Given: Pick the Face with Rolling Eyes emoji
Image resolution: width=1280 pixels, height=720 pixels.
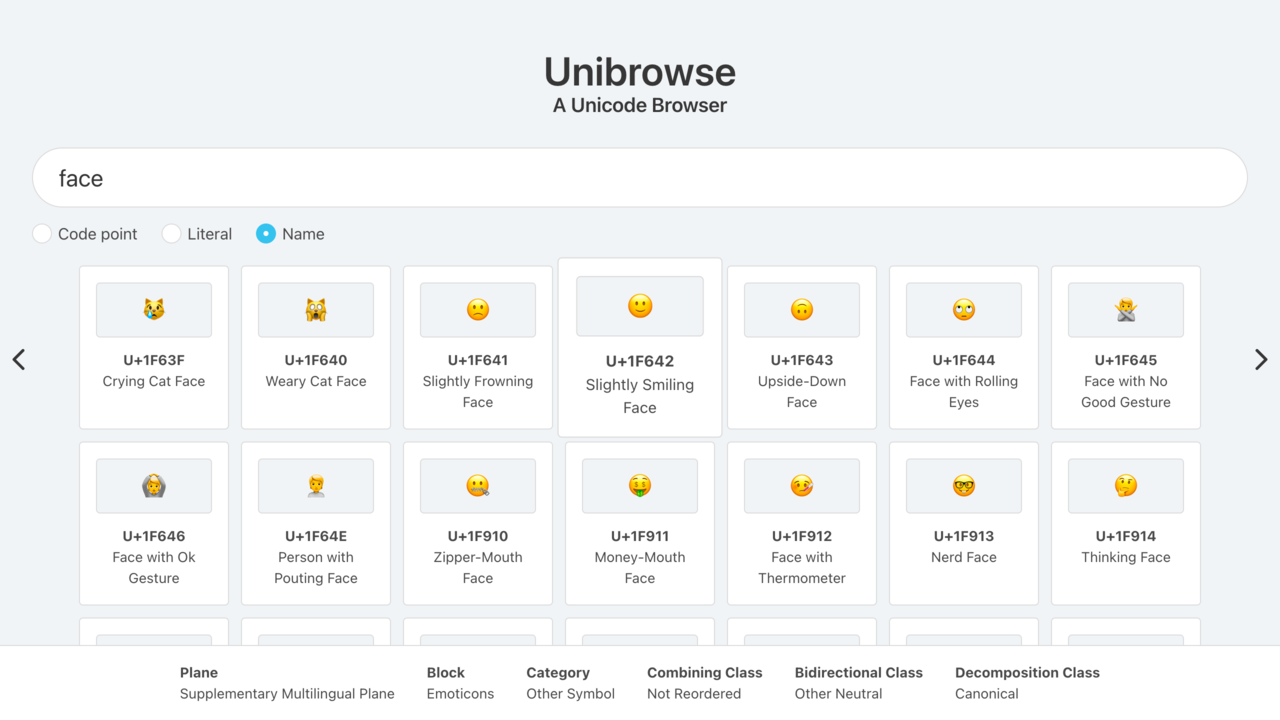Looking at the screenshot, I should (964, 310).
